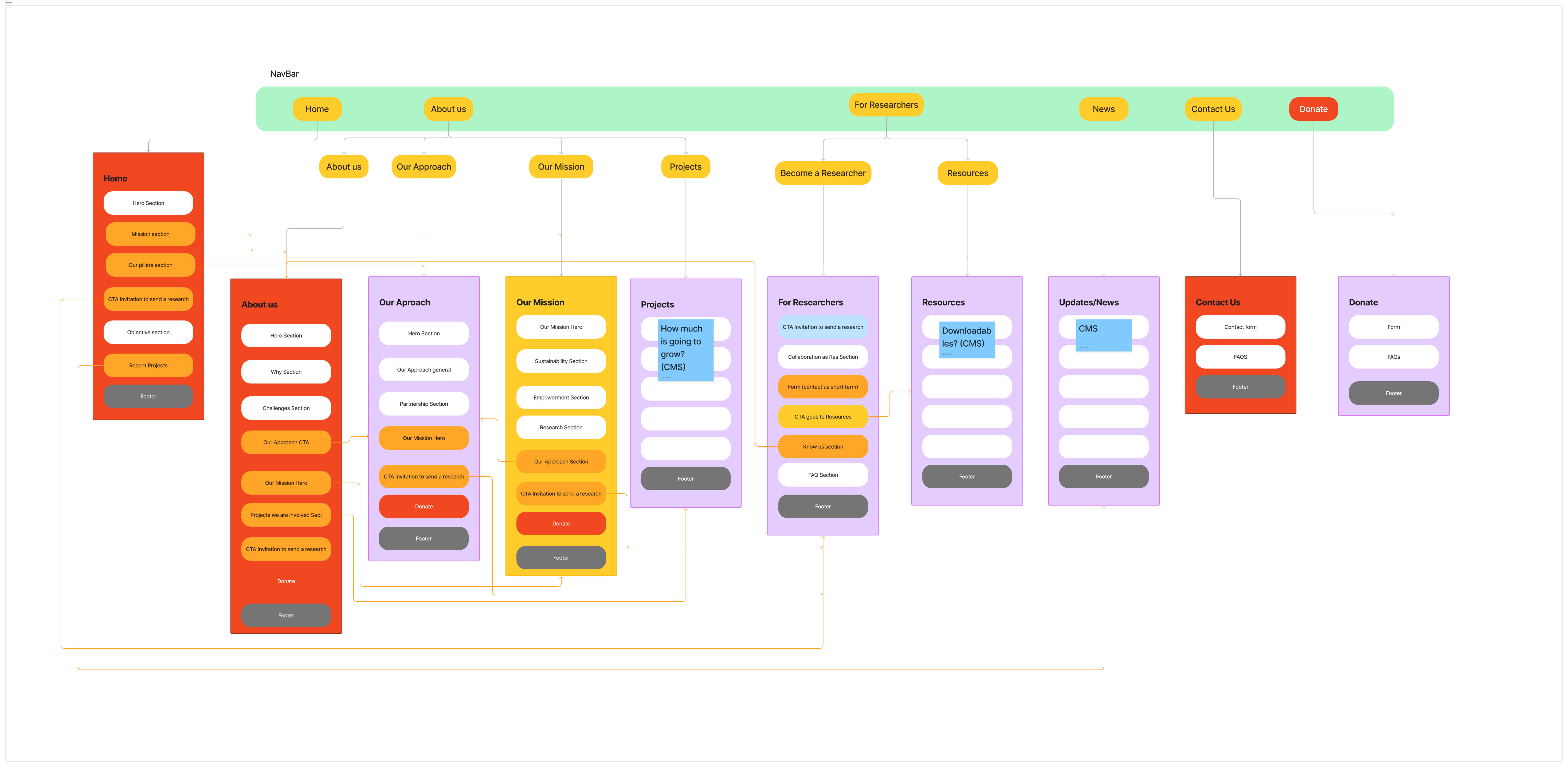Select the FAQ Section block
The width and height of the screenshot is (1568, 767).
click(822, 475)
